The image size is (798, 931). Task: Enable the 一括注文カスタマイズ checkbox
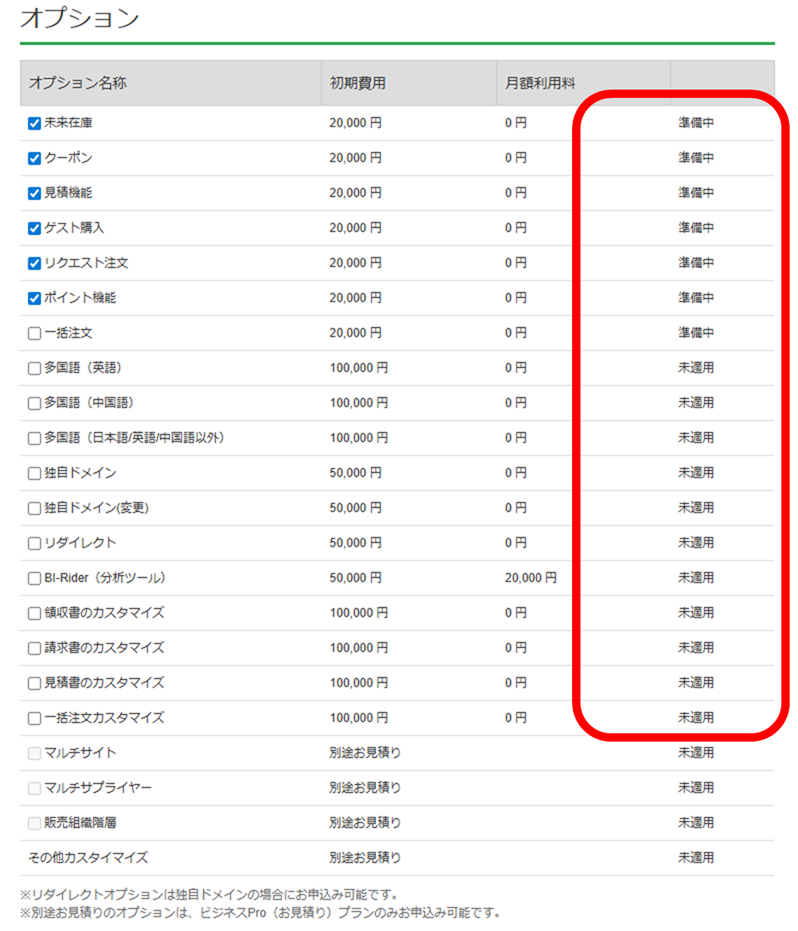pos(34,718)
